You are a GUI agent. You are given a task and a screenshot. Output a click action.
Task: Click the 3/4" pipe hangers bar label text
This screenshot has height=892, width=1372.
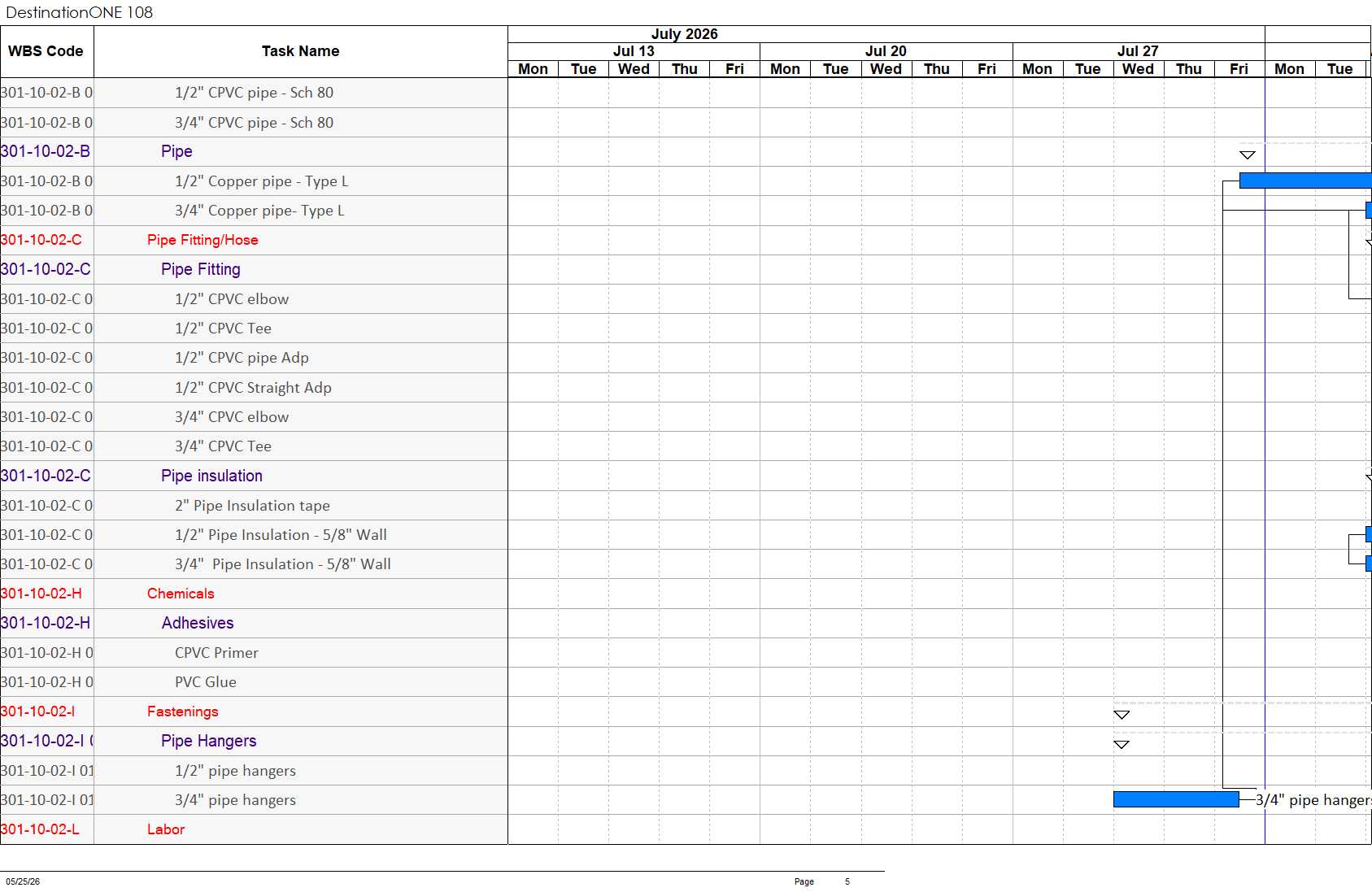pos(1313,800)
